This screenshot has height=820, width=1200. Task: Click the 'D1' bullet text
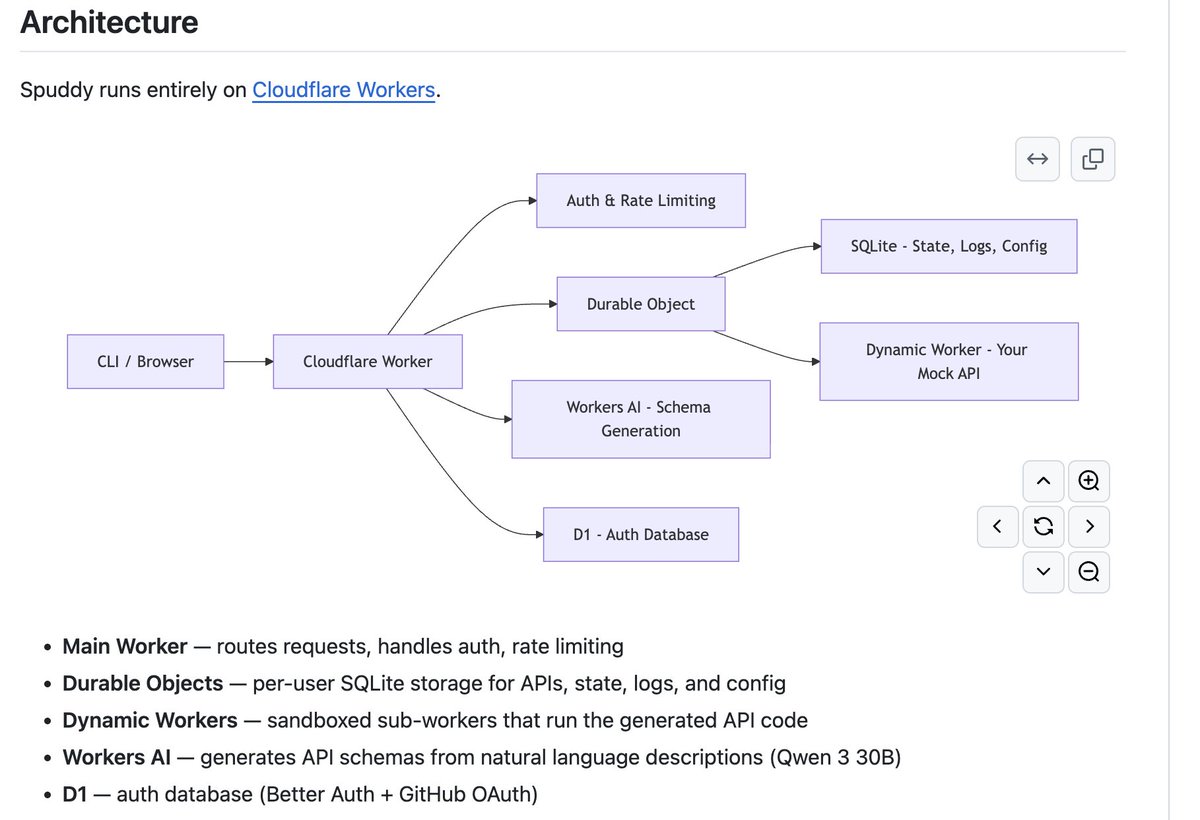coord(75,795)
